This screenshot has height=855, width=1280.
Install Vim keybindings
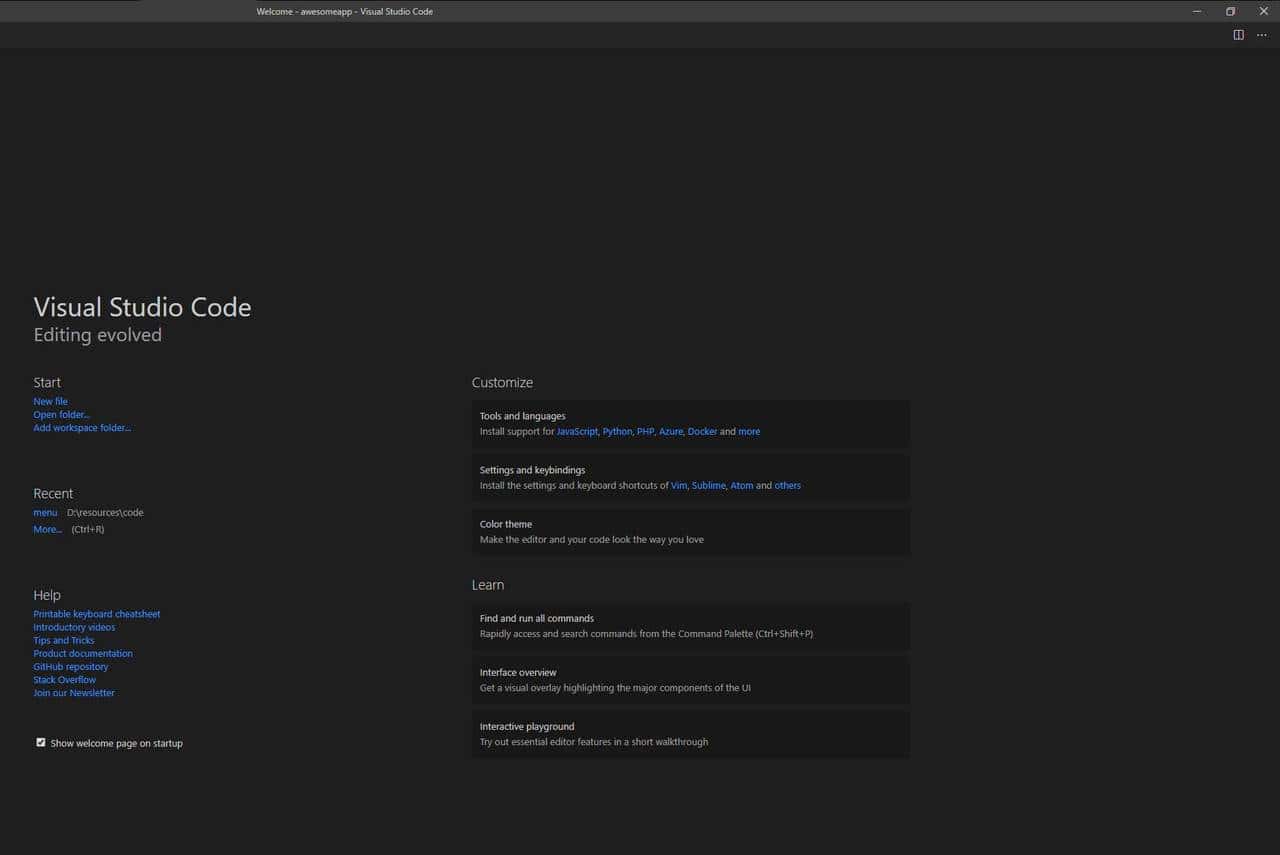(x=679, y=486)
